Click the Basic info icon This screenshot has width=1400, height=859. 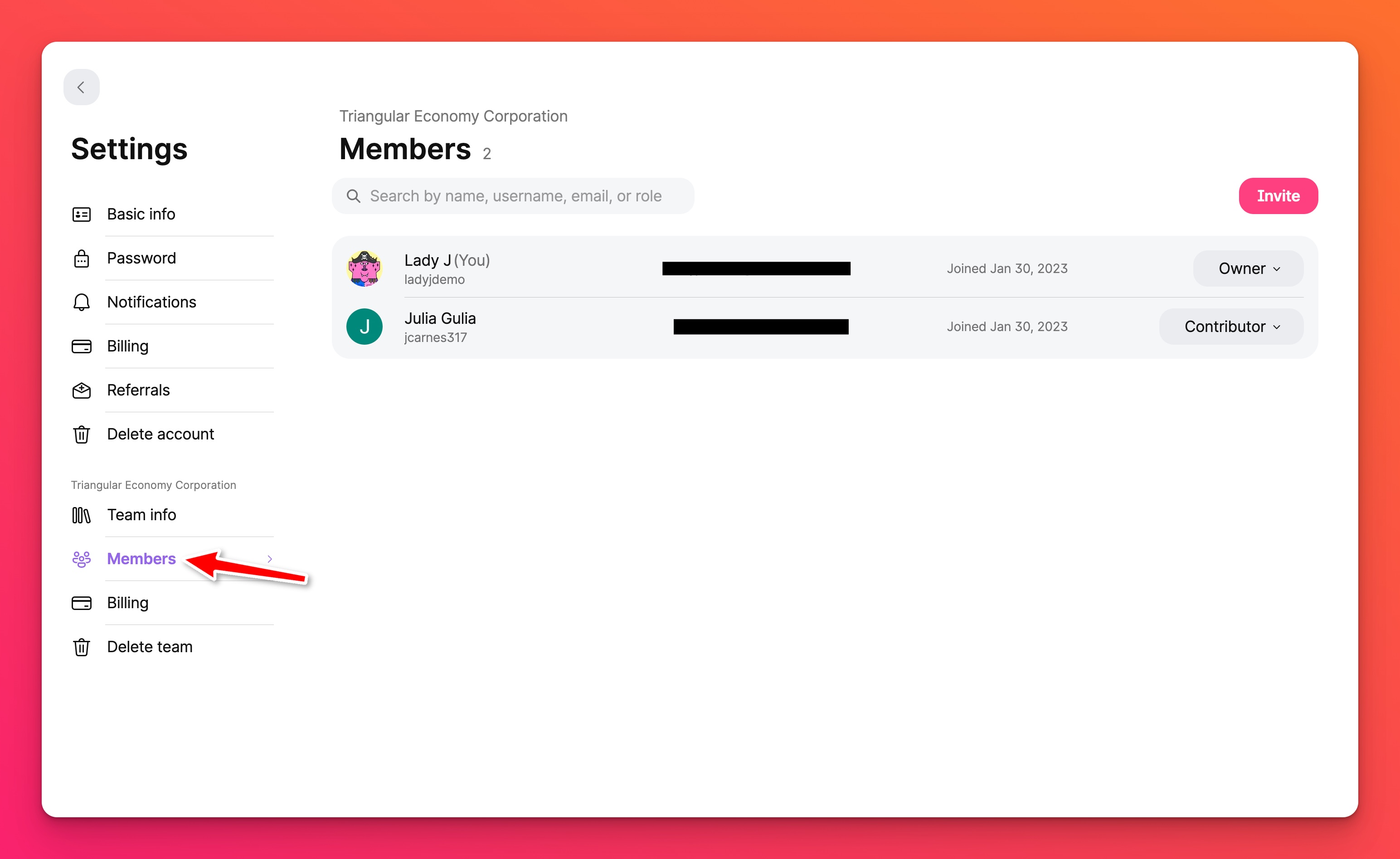pos(82,213)
